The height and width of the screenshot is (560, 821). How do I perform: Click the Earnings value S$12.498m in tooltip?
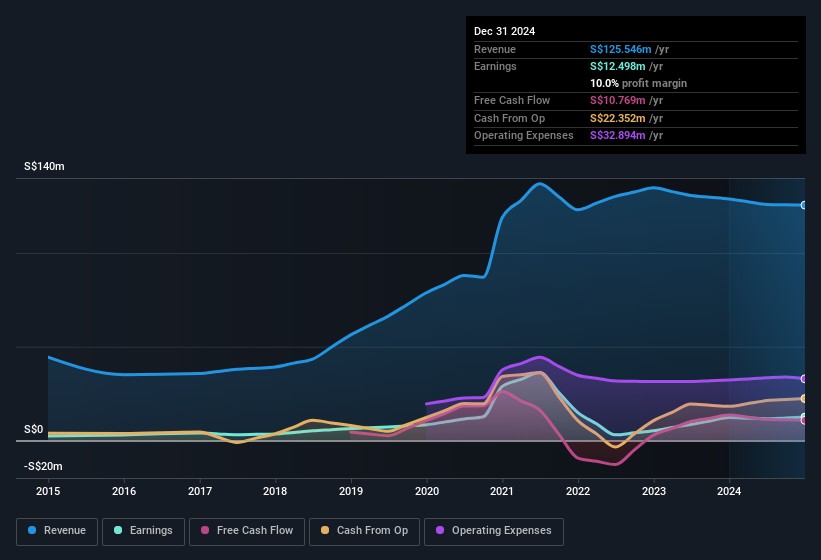tap(623, 66)
